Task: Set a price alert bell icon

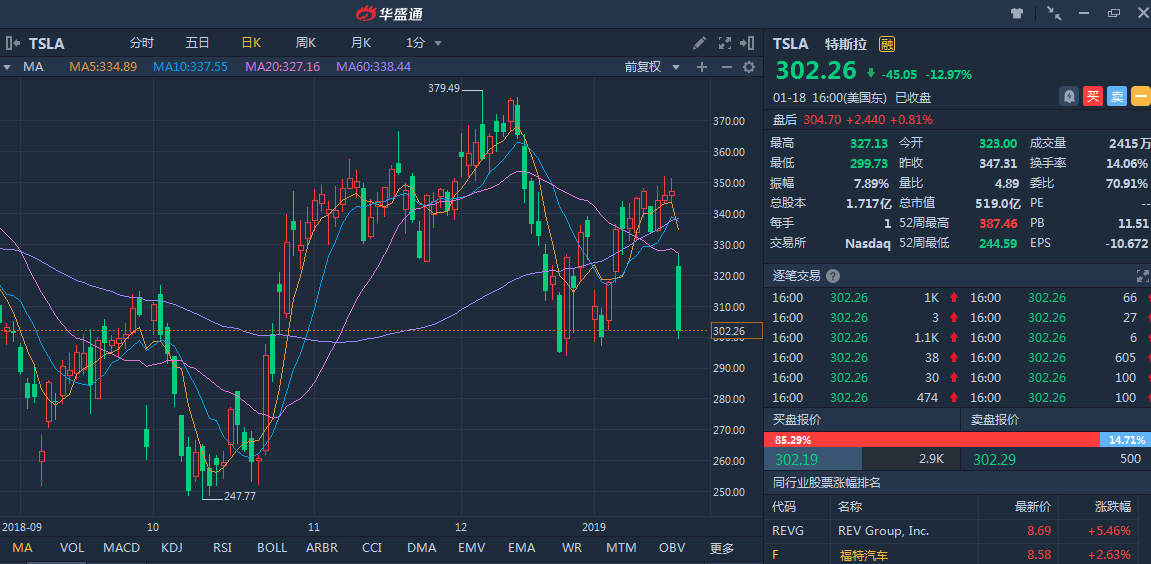Action: 1069,97
